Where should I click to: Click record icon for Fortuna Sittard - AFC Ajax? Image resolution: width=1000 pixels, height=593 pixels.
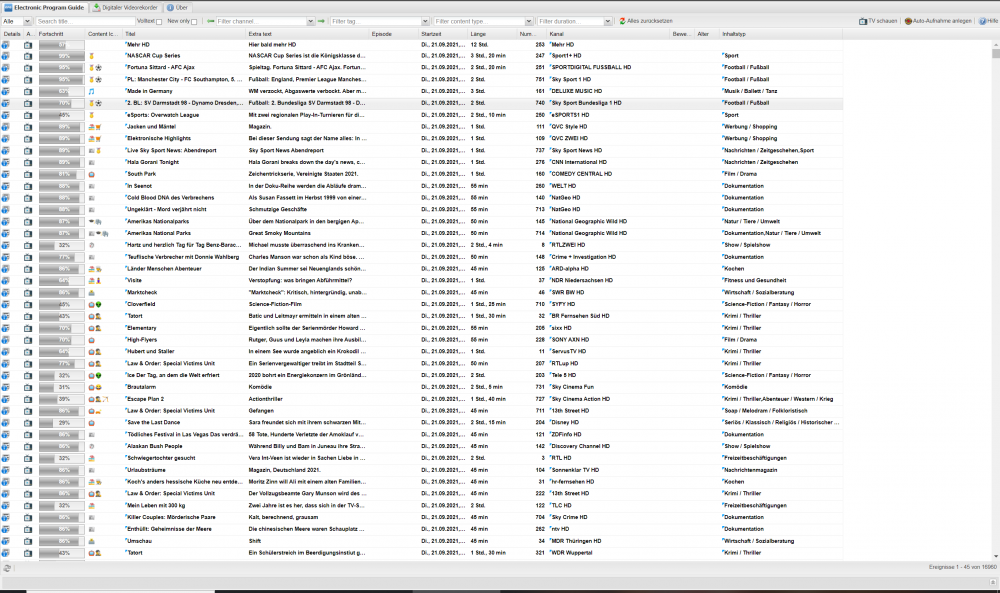pyautogui.click(x=27, y=68)
